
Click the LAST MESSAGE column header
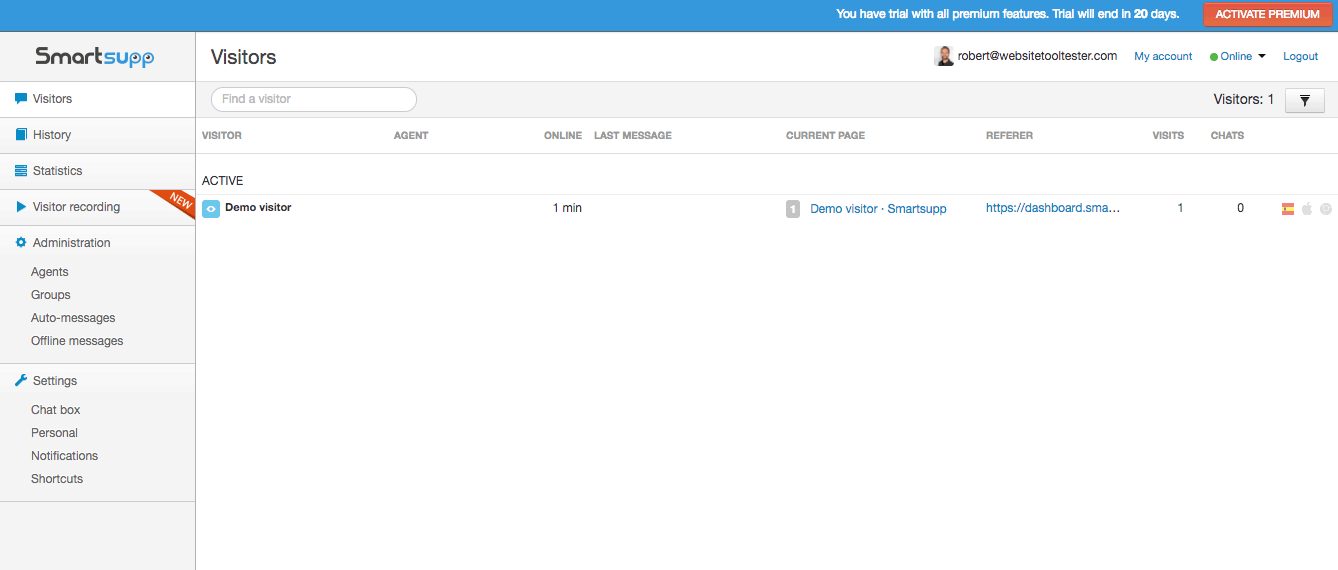tap(633, 136)
